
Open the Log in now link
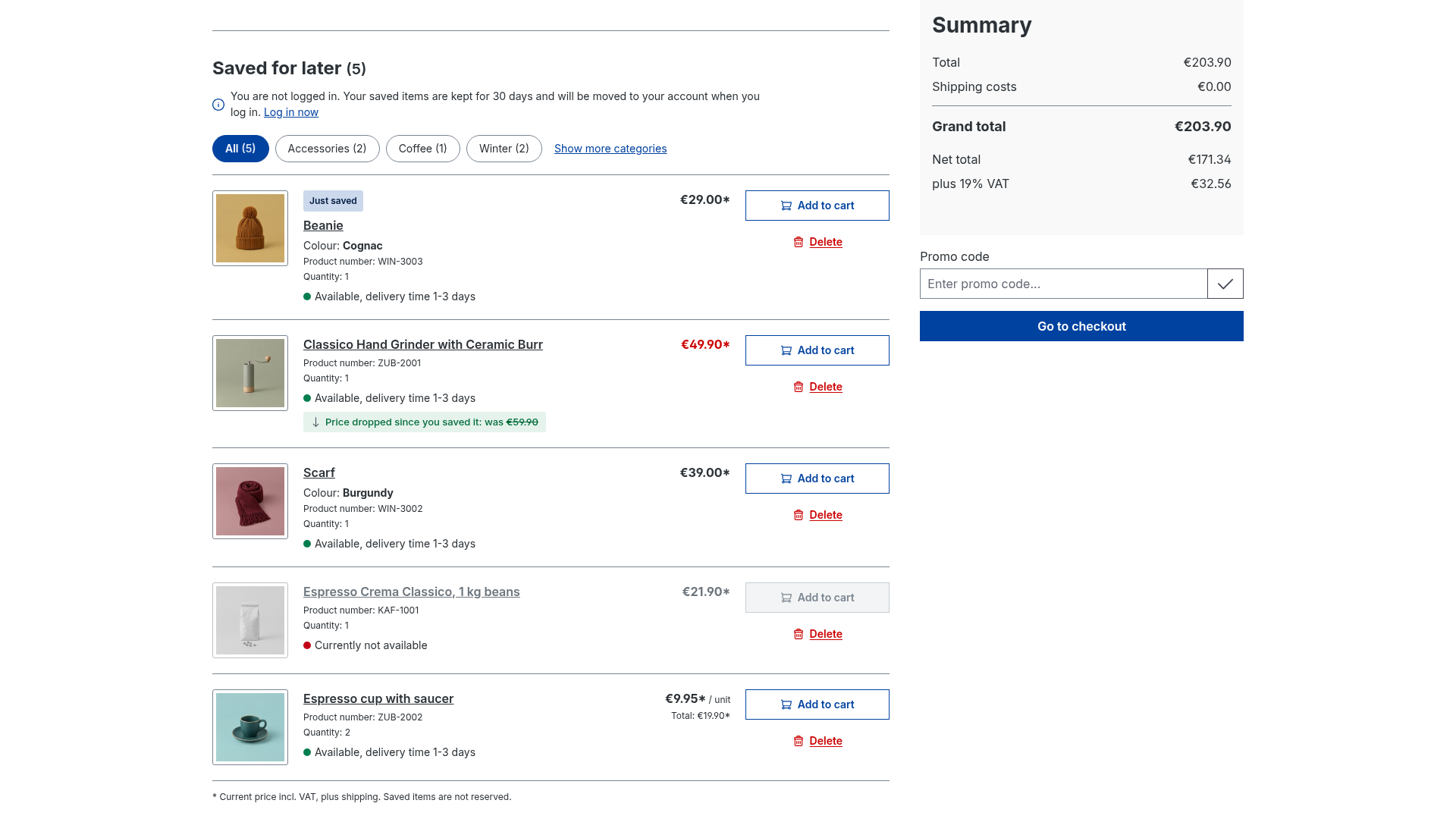click(x=291, y=112)
